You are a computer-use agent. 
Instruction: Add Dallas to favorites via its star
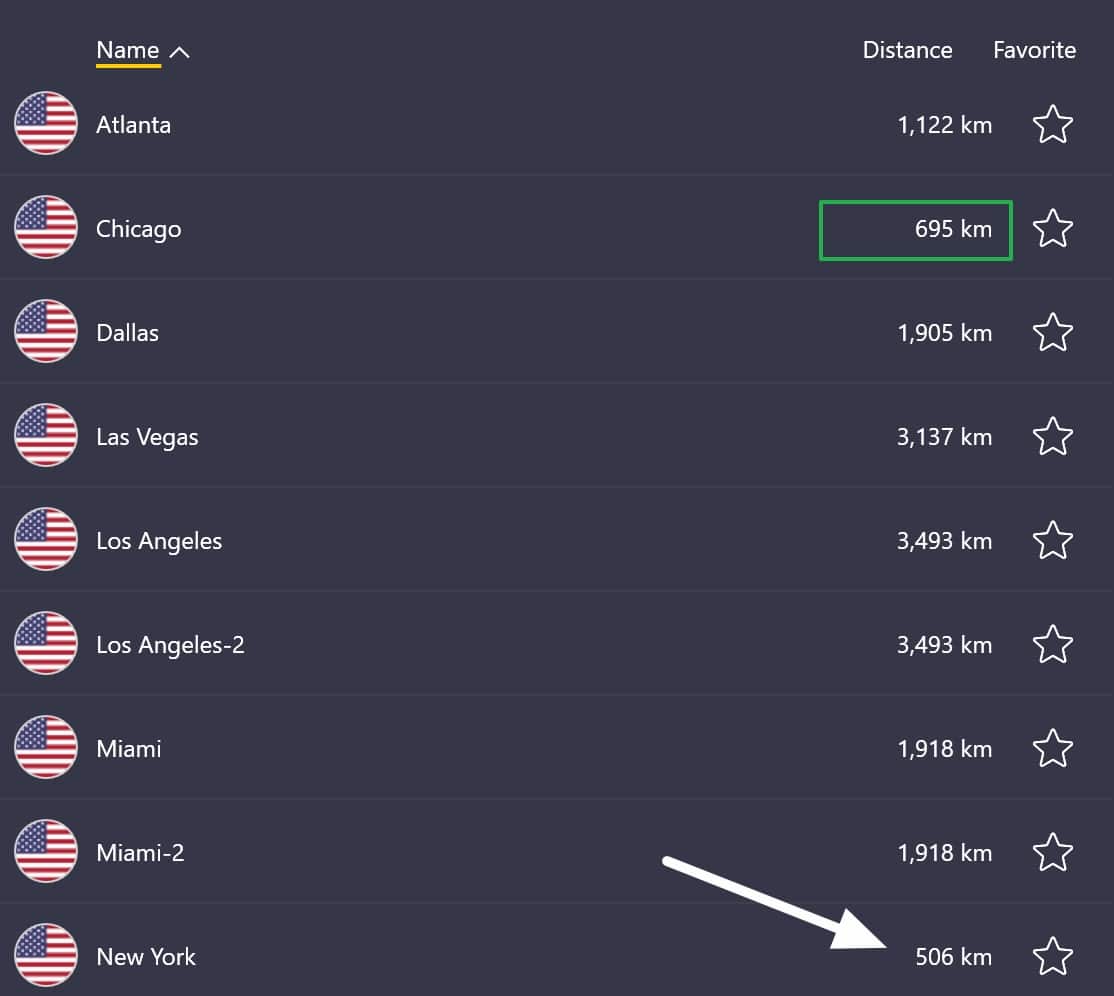point(1052,332)
